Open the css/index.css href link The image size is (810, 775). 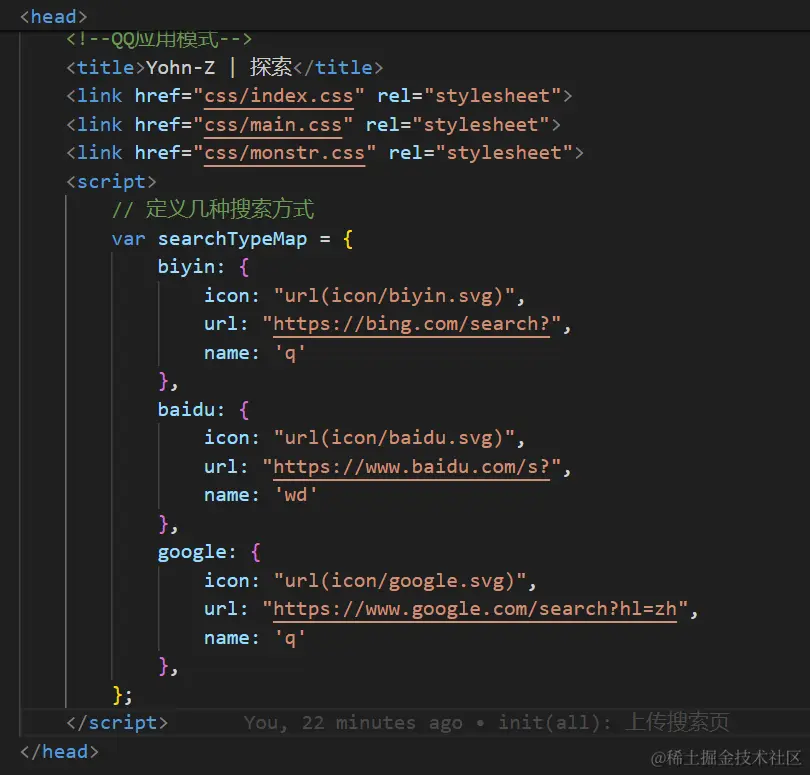pos(279,96)
